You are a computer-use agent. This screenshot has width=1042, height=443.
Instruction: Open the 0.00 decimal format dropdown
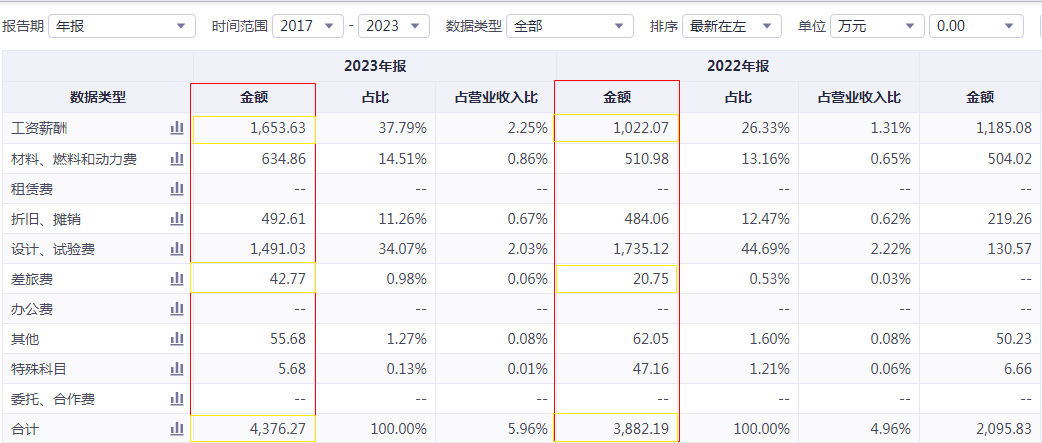(976, 26)
